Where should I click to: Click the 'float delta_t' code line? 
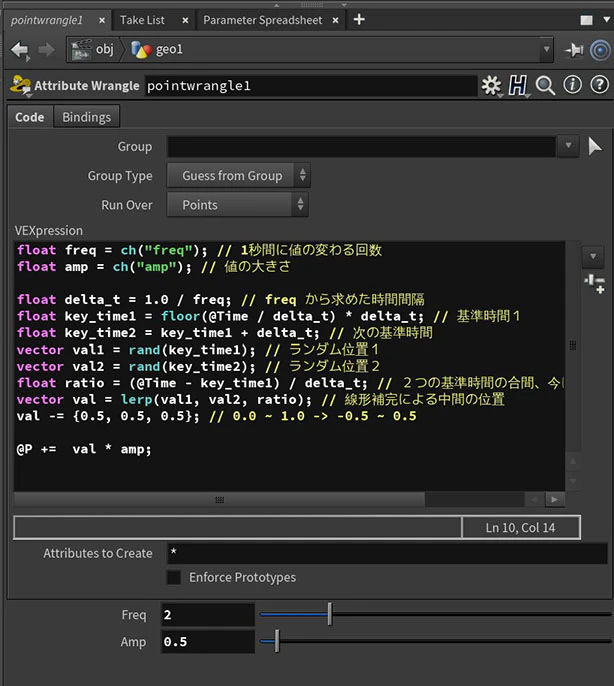(x=221, y=300)
